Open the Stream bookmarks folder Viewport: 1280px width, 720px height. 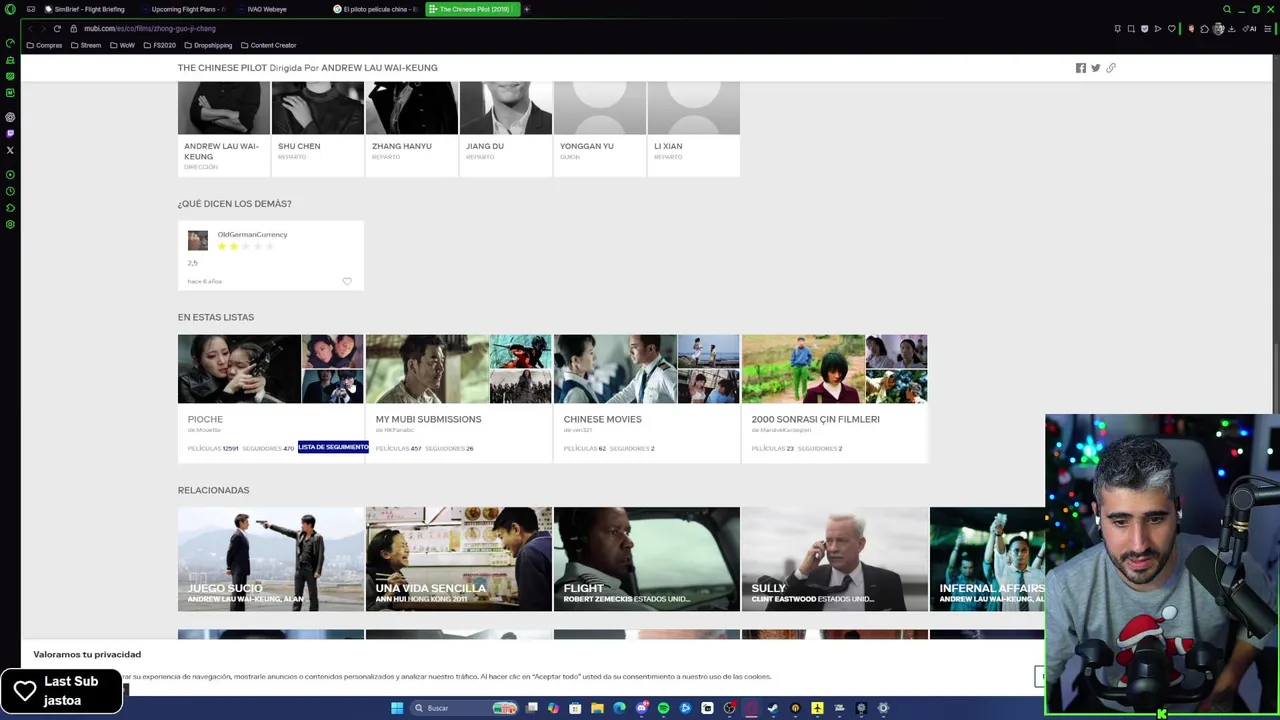click(x=86, y=45)
